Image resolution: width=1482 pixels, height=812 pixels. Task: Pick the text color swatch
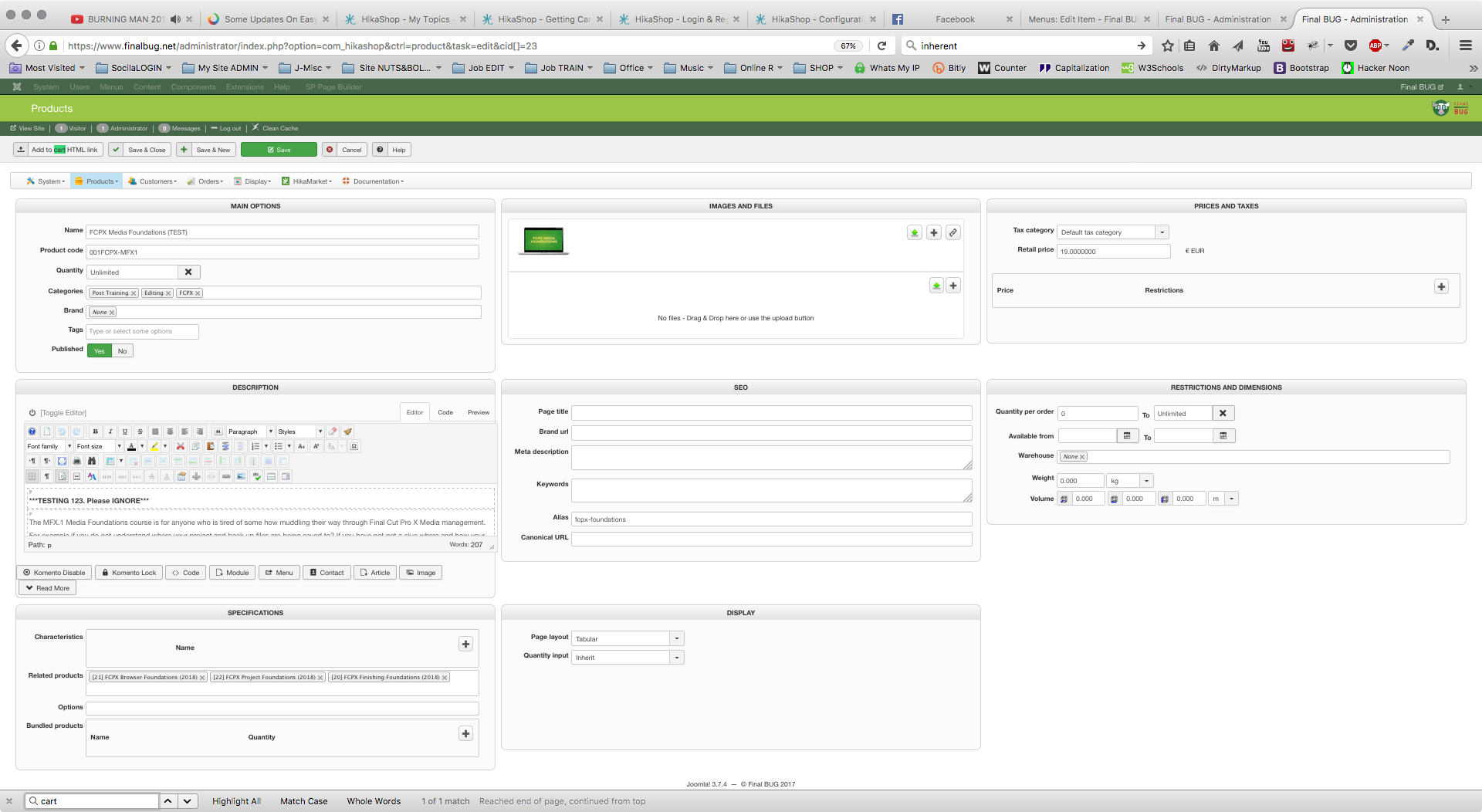coord(131,446)
